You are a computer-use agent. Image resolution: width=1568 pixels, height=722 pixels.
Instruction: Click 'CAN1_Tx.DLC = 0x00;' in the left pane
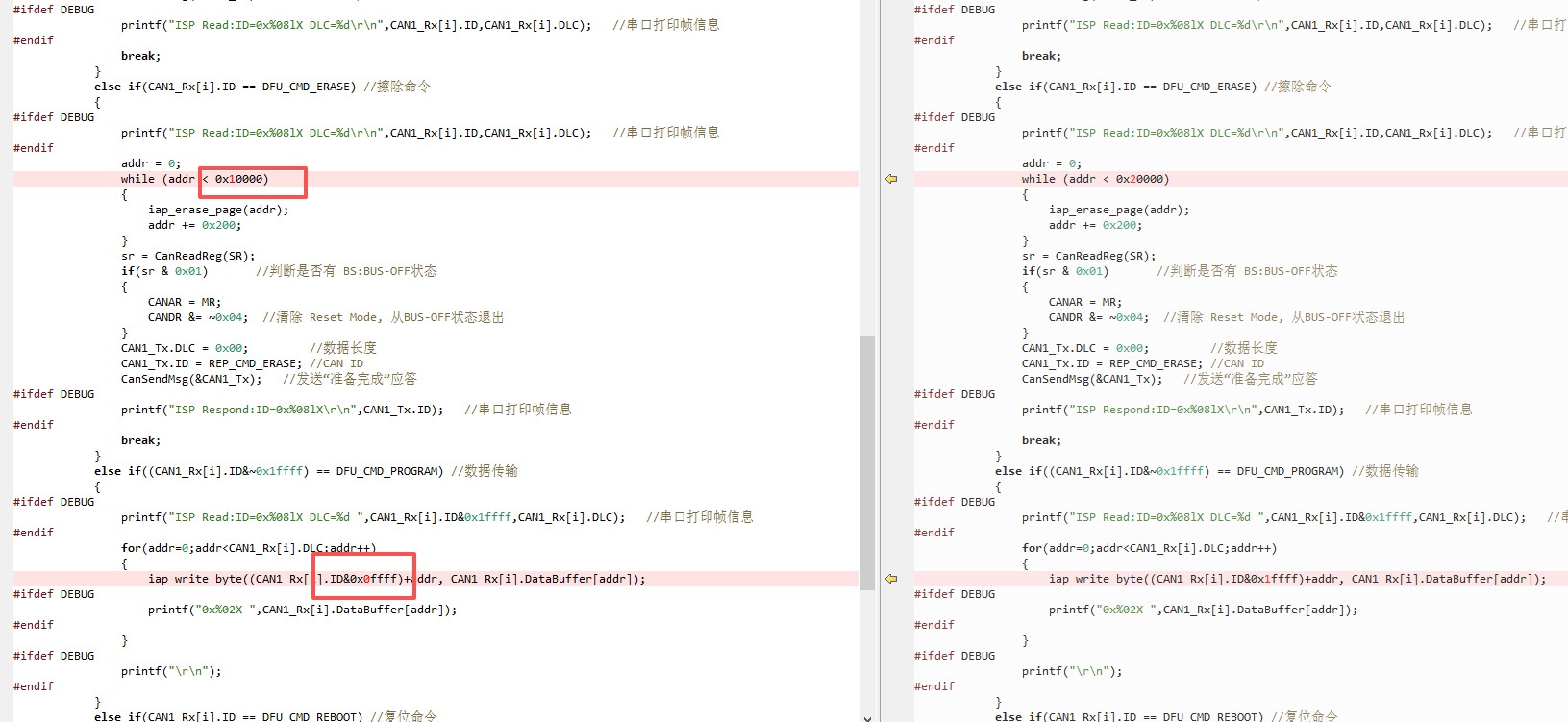pos(185,348)
